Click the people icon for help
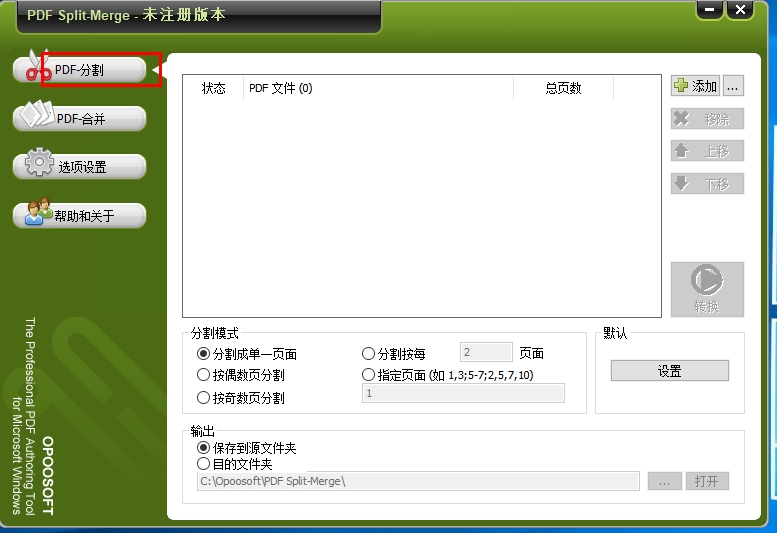This screenshot has height=533, width=777. [38, 212]
